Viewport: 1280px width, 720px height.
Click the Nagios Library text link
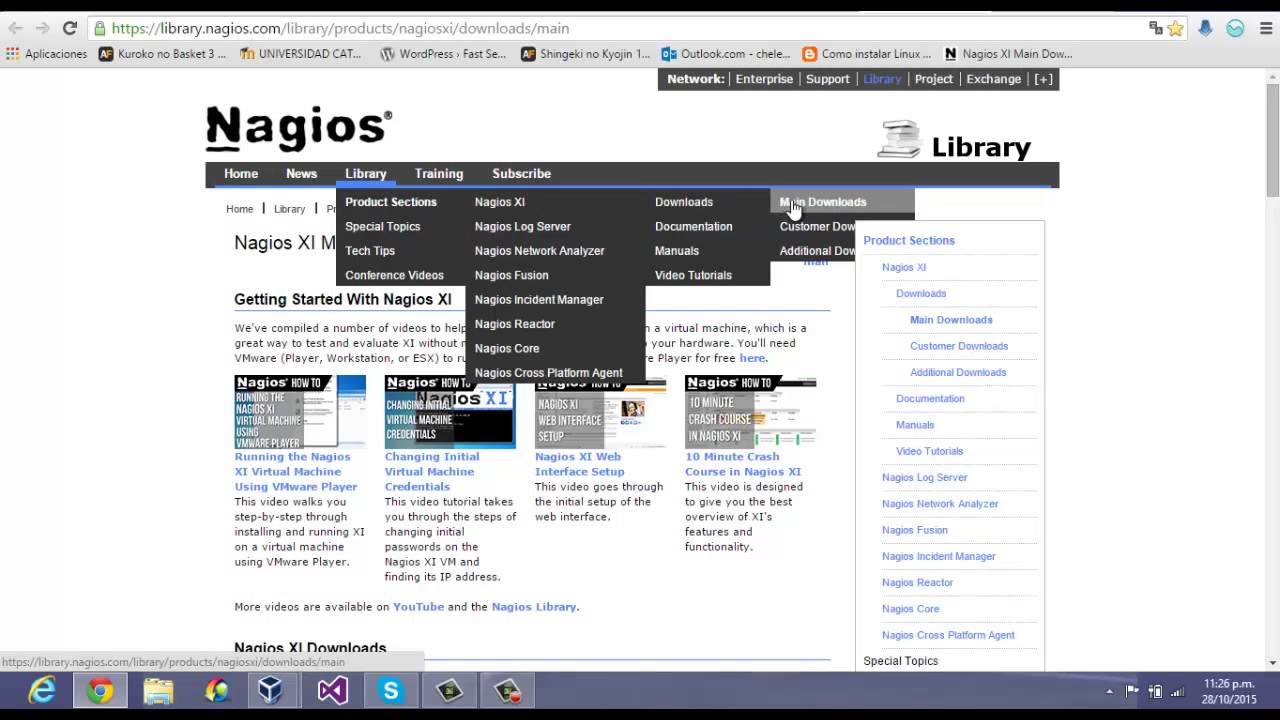tap(534, 607)
